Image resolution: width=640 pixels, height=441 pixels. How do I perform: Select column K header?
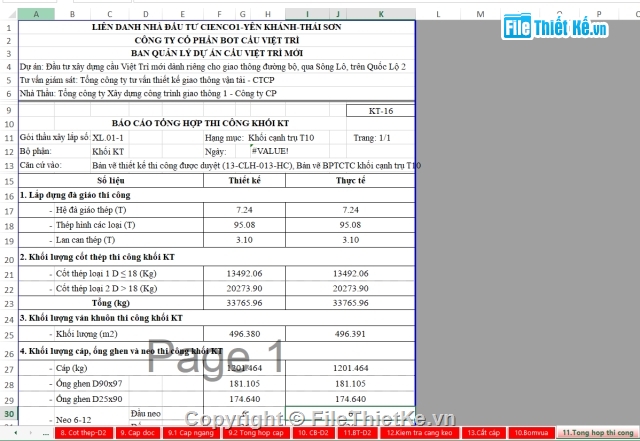point(381,14)
